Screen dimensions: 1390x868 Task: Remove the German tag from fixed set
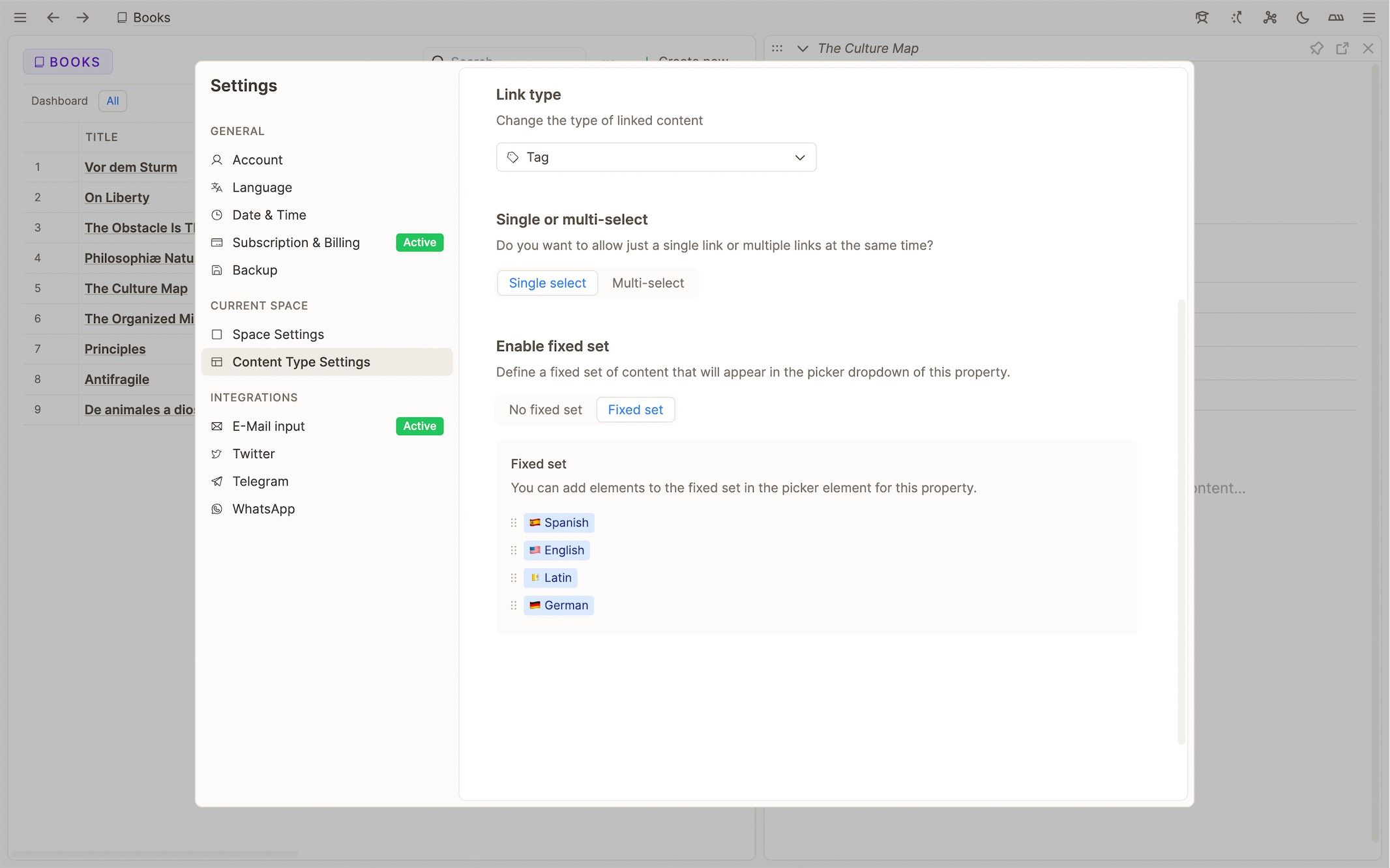(x=558, y=605)
